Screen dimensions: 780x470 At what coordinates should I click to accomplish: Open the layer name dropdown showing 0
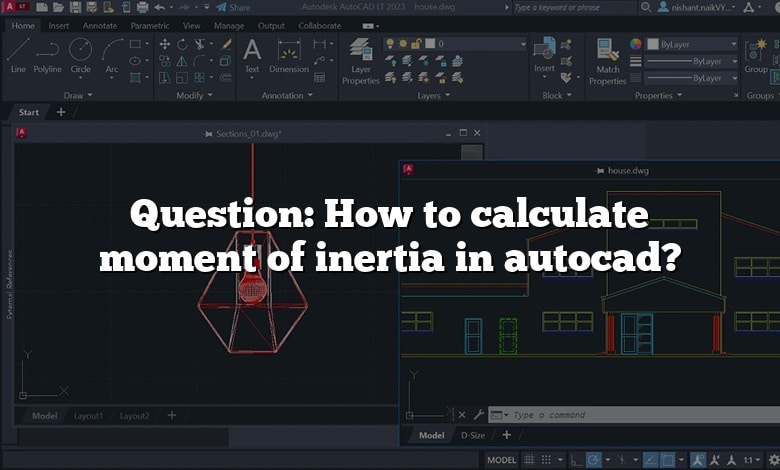click(455, 44)
